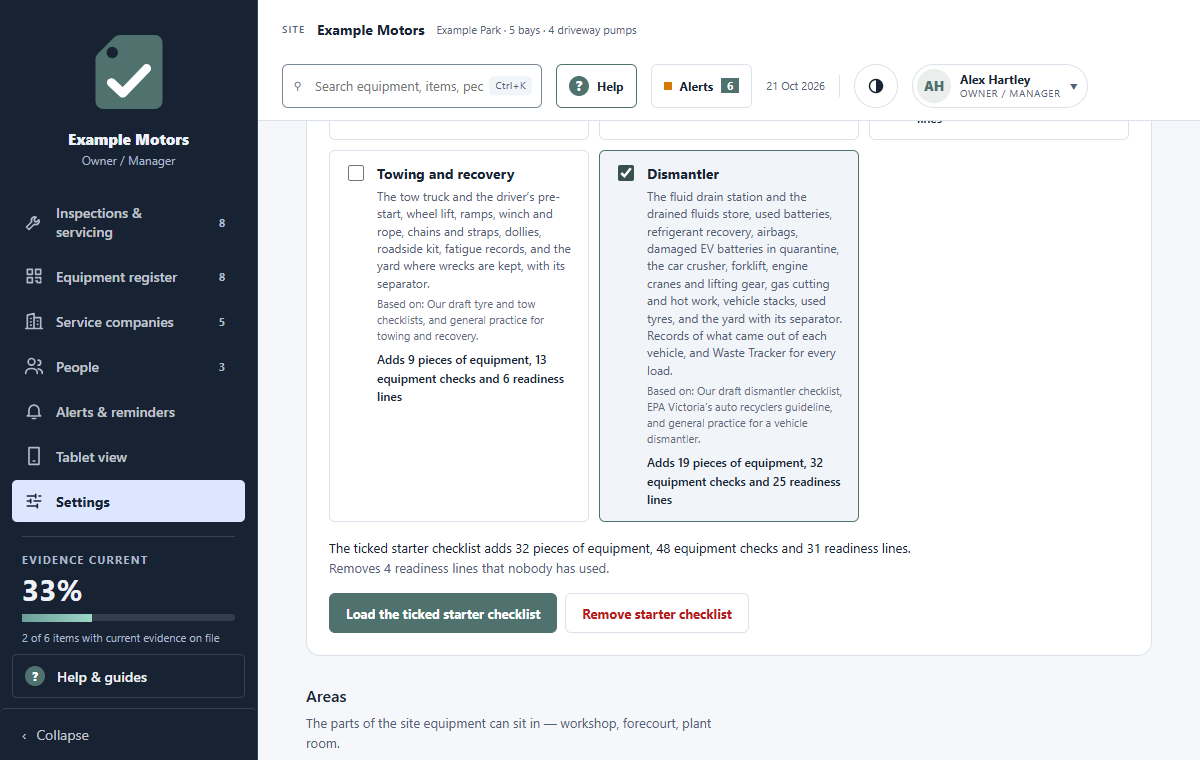Open the Alex Hartley account dropdown arrow
This screenshot has width=1200, height=760.
(x=1074, y=86)
